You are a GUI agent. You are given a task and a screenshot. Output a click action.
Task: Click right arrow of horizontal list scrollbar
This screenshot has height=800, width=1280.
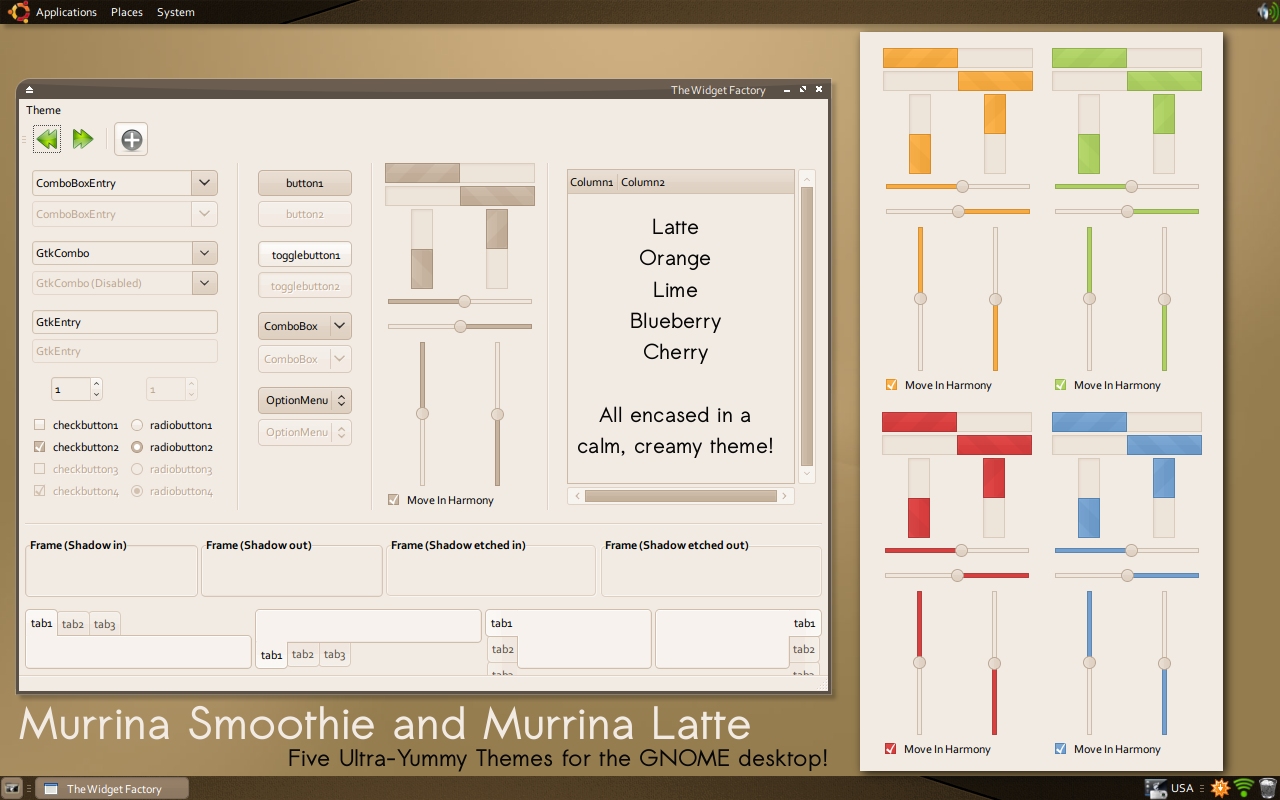click(x=785, y=496)
